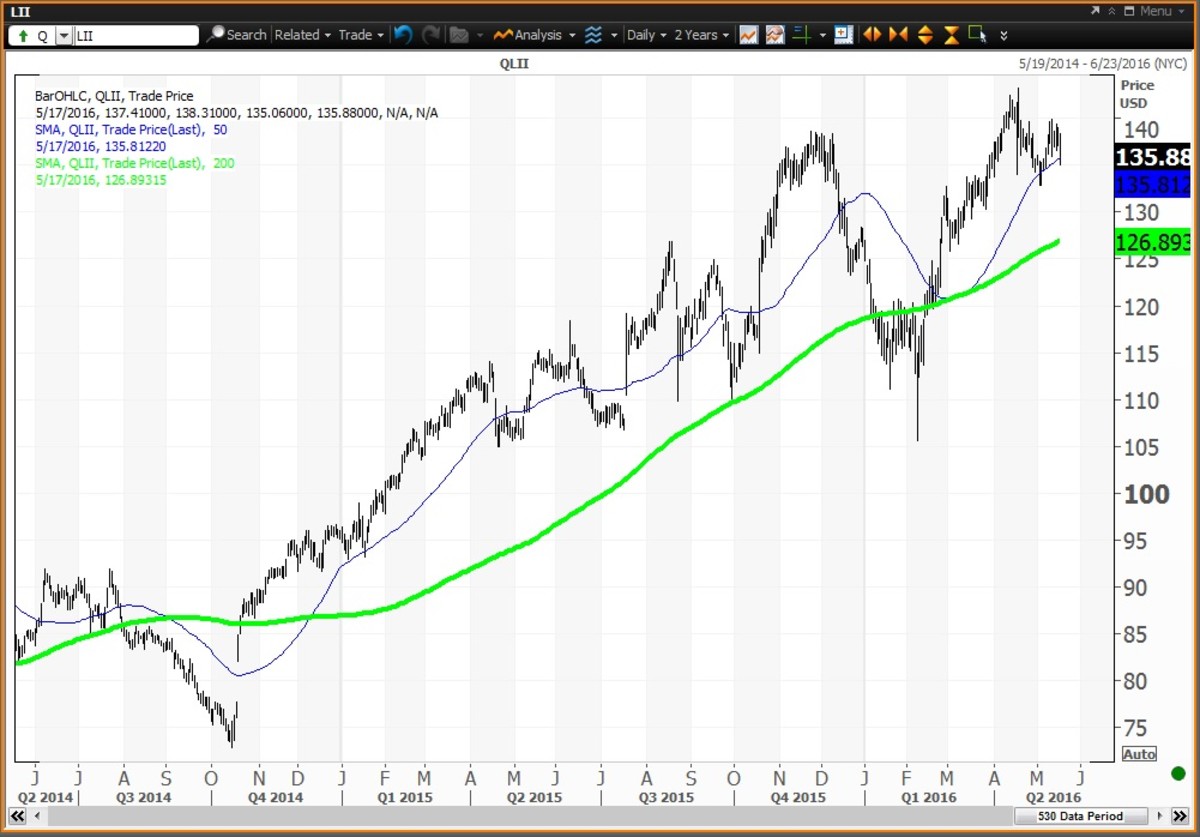Click the horizontal compress orange arrows icon

tap(898, 35)
